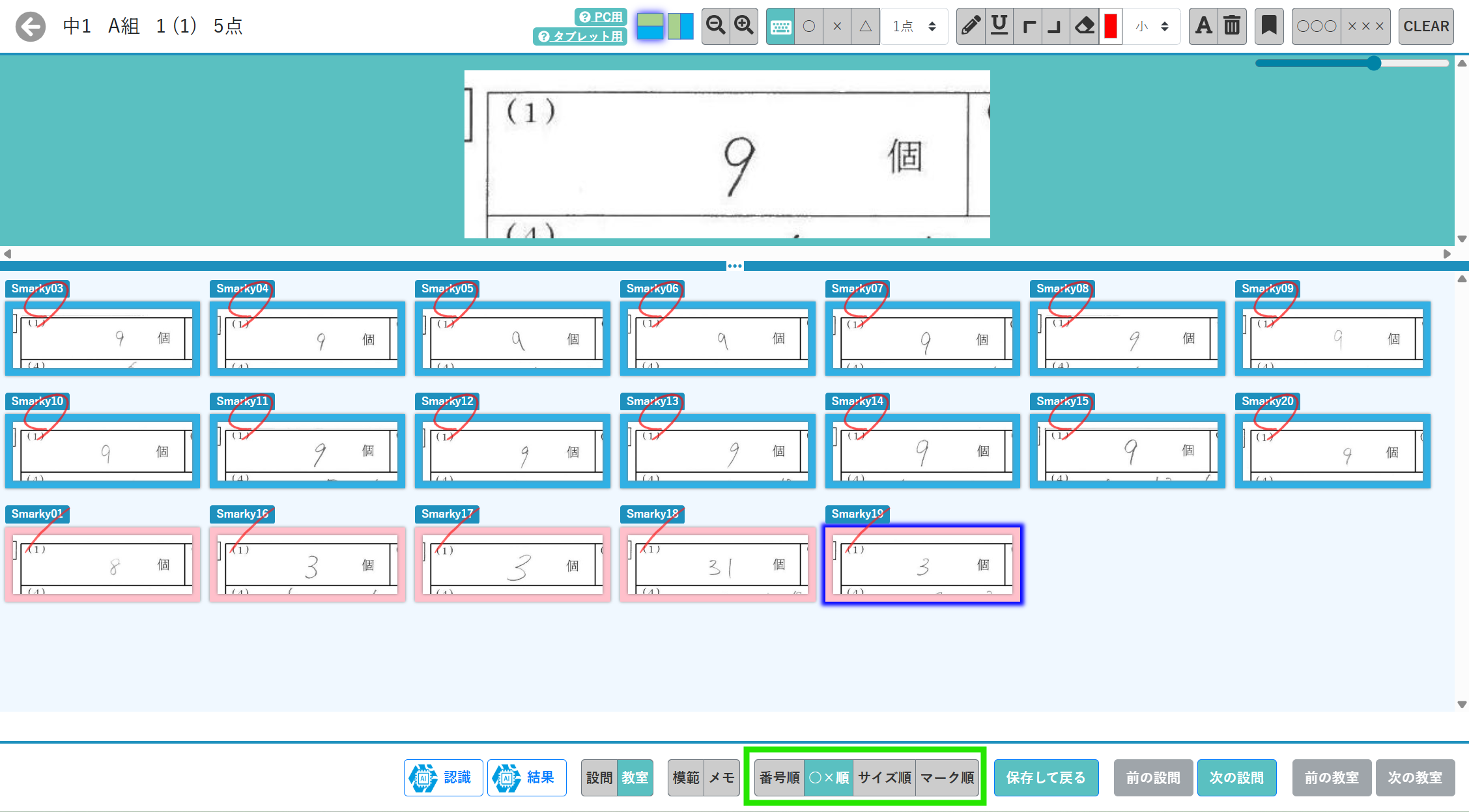Open the red pen color swatch
This screenshot has height=812, width=1469.
tap(1111, 26)
